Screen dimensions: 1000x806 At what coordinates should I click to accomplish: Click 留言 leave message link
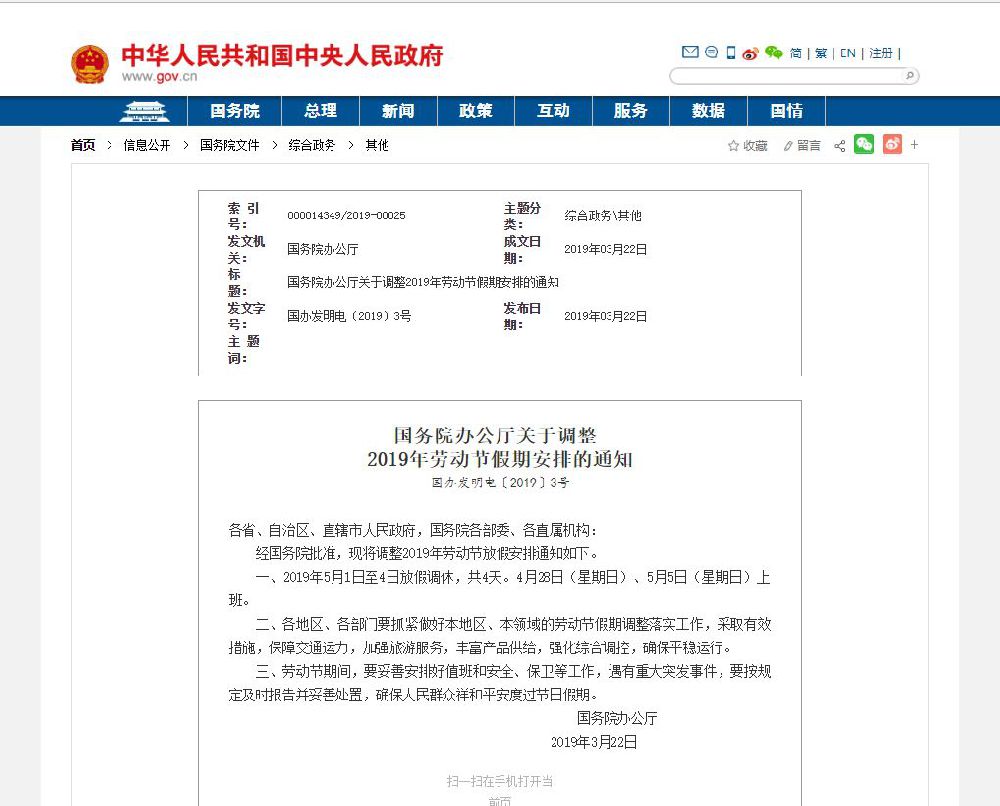coord(802,146)
